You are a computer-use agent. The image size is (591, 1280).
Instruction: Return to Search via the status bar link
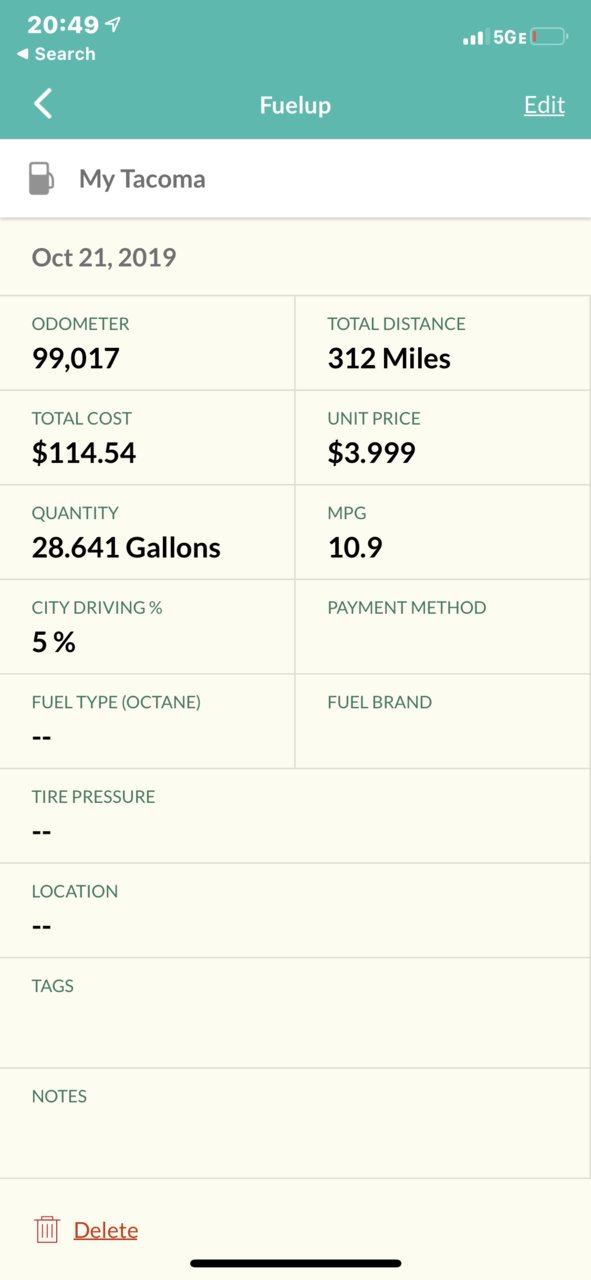pyautogui.click(x=57, y=54)
